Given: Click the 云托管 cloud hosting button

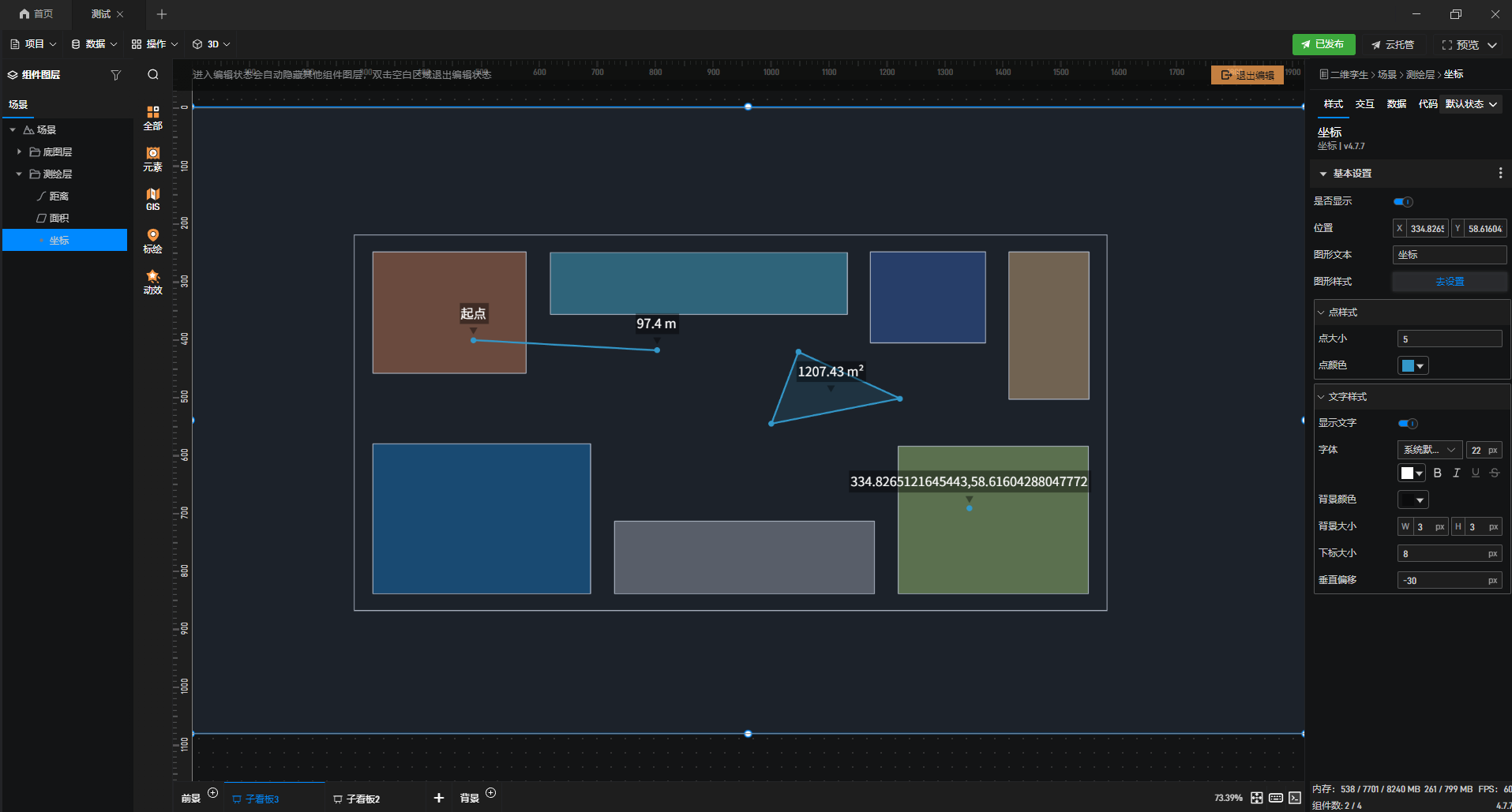Looking at the screenshot, I should [1393, 45].
